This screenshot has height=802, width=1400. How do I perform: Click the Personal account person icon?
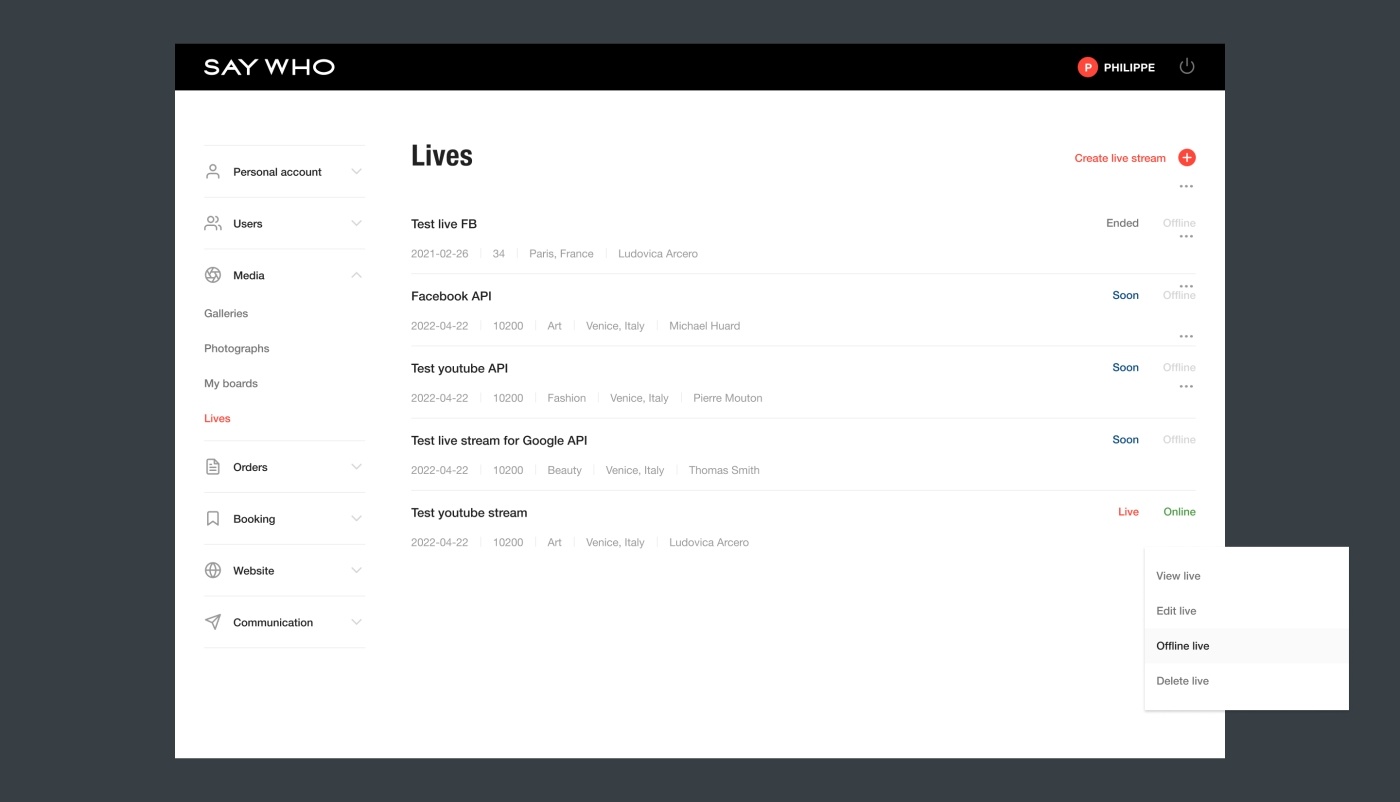pyautogui.click(x=213, y=172)
